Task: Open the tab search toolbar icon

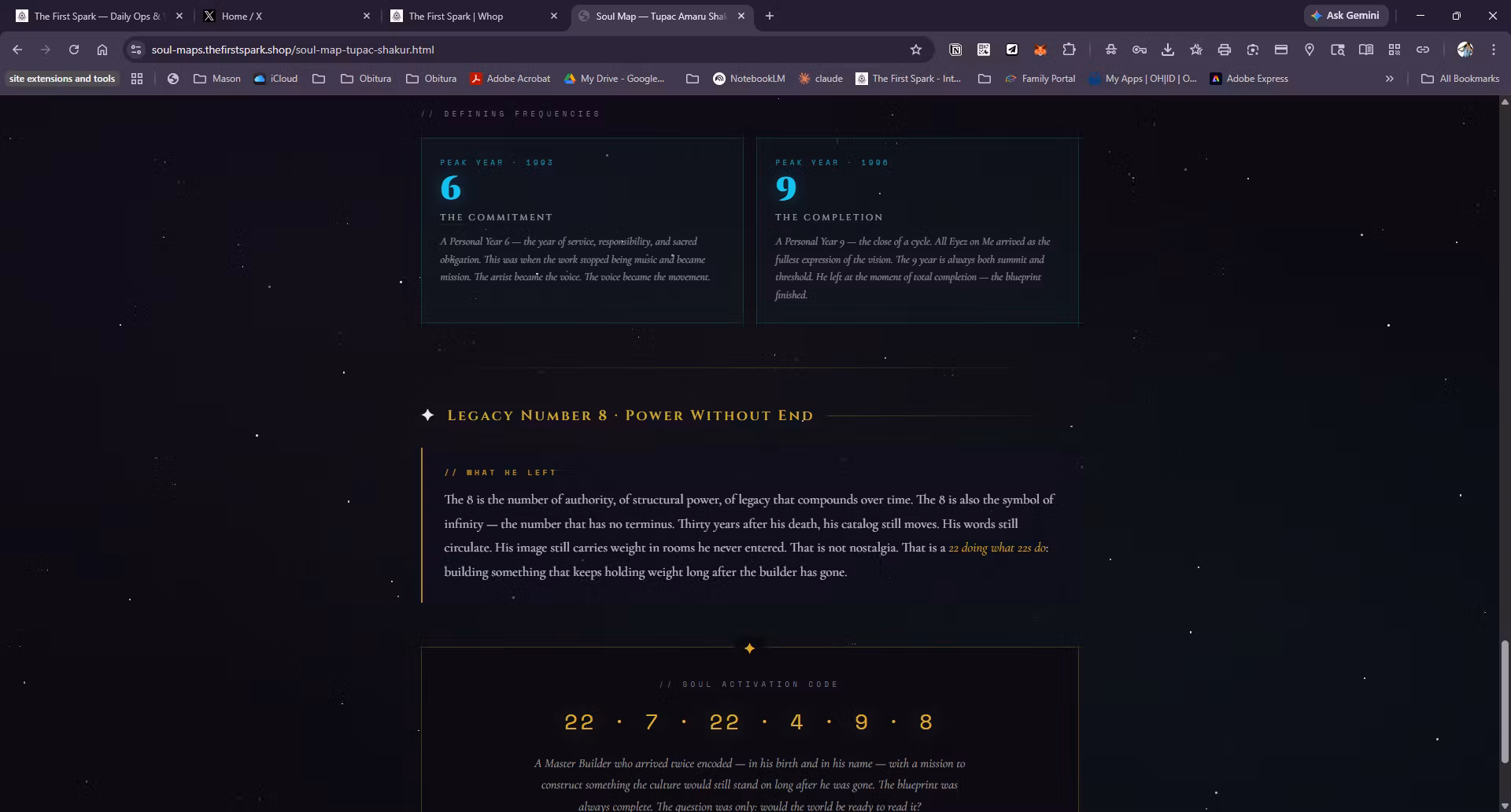Action: (x=1338, y=50)
